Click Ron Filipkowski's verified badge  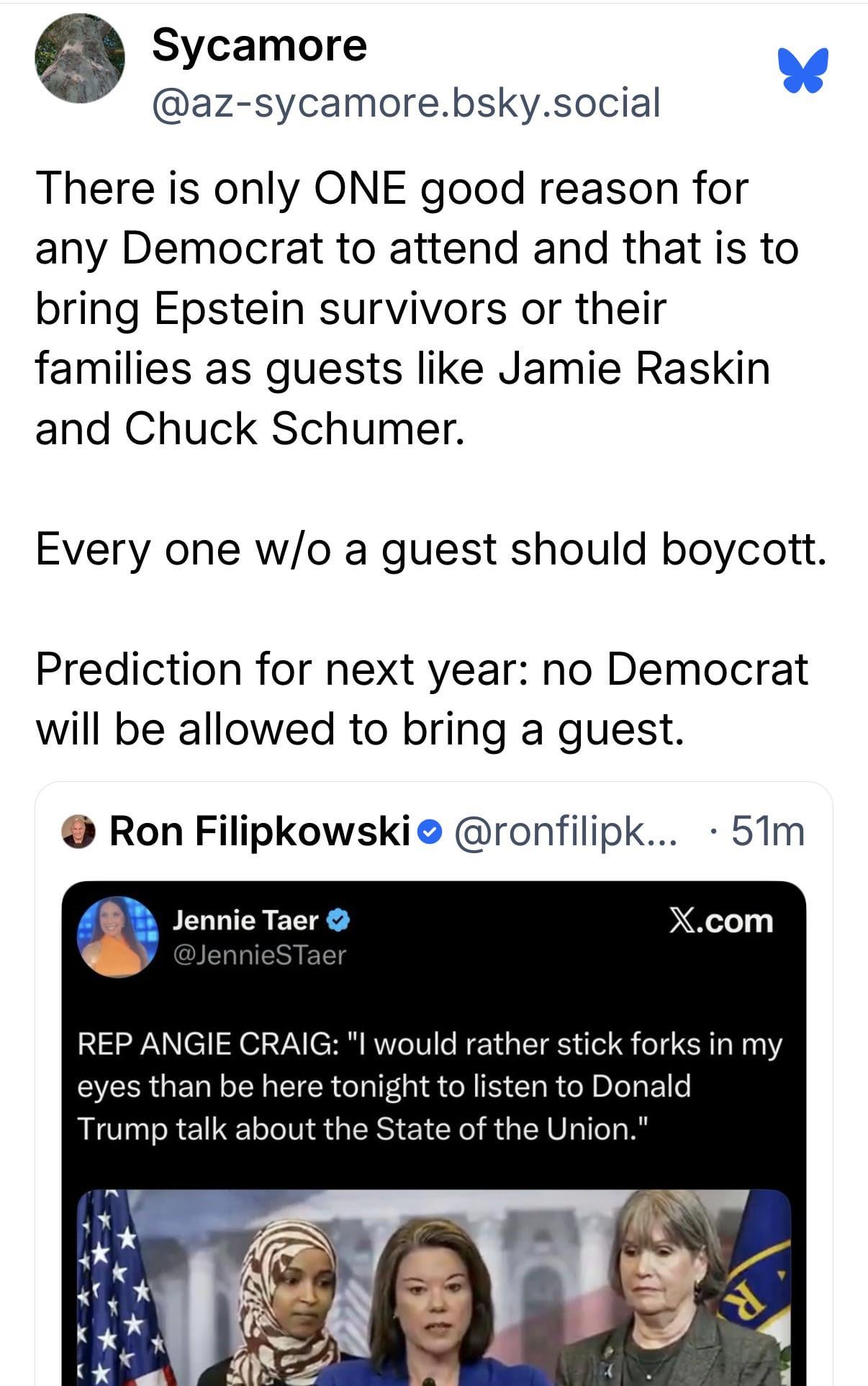point(430,832)
